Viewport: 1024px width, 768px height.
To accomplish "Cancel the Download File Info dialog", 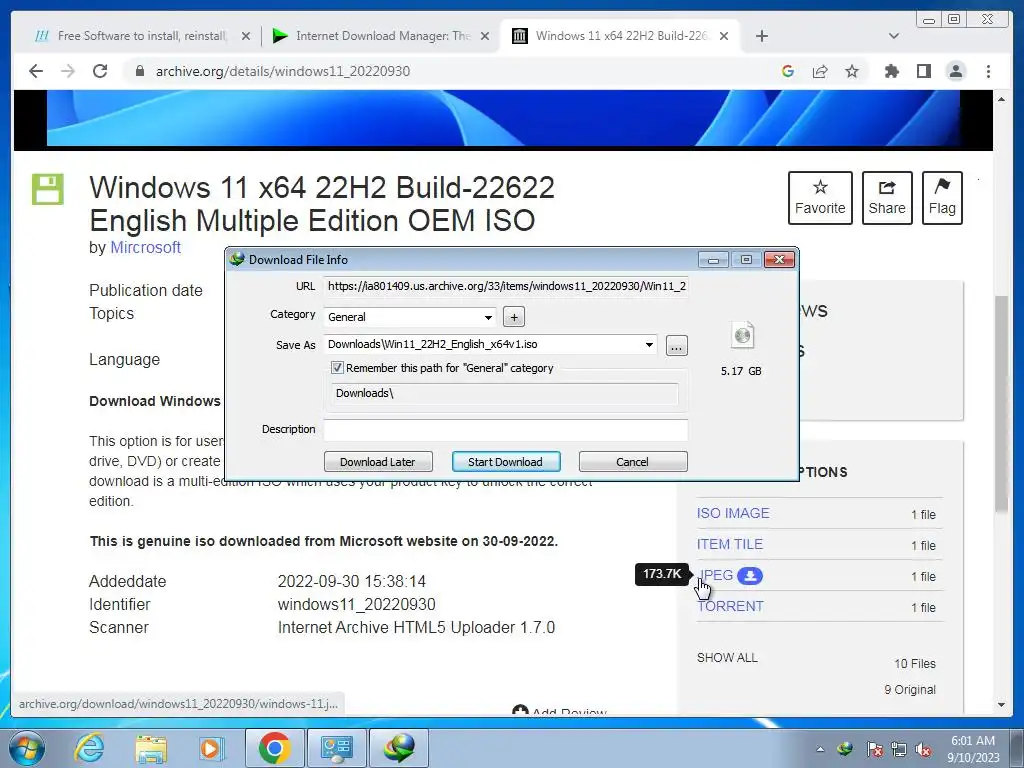I will pyautogui.click(x=633, y=462).
